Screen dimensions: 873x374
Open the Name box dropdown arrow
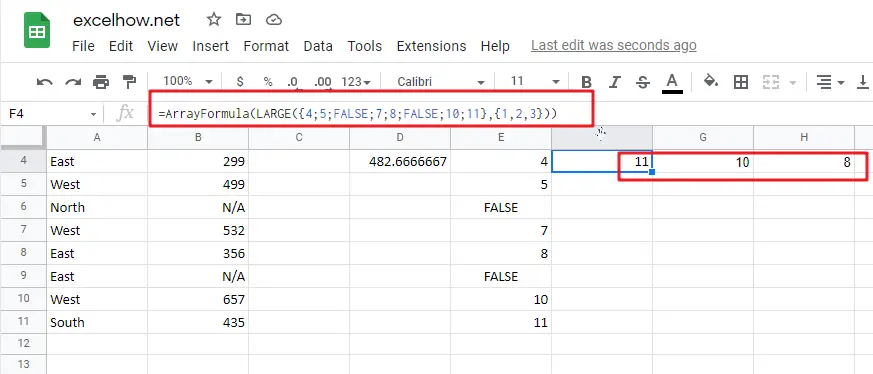tap(94, 115)
